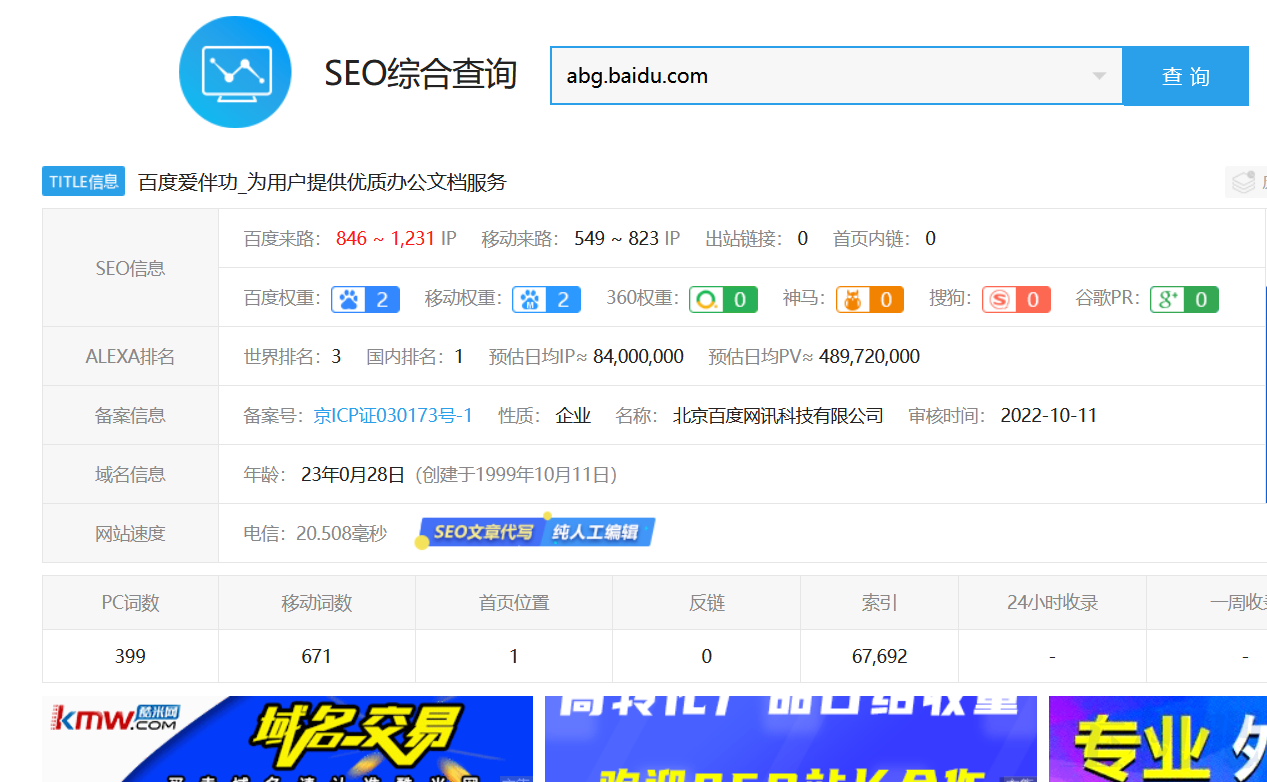The image size is (1267, 782).
Task: Click the 24小时收录 column header
Action: tap(1052, 602)
